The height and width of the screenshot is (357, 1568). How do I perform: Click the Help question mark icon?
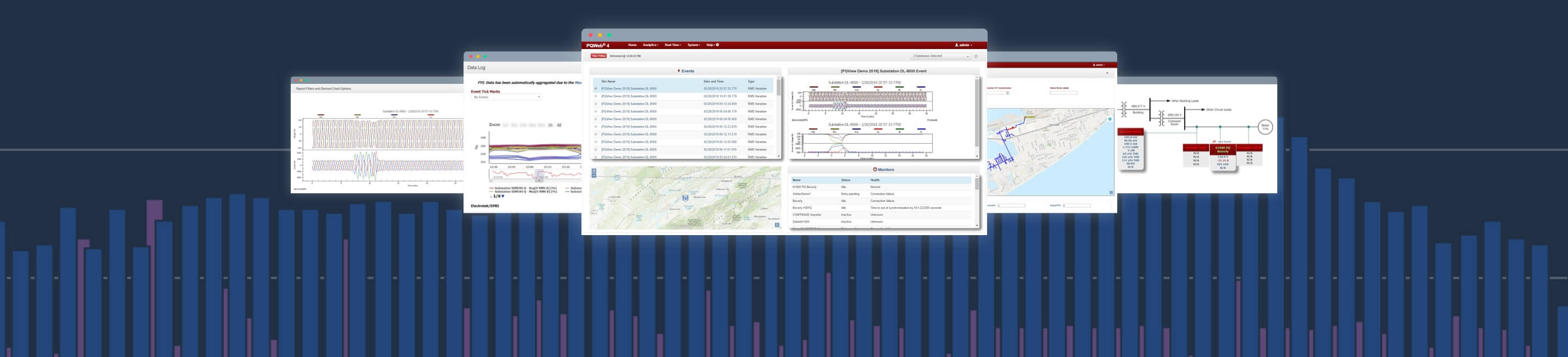click(x=718, y=45)
